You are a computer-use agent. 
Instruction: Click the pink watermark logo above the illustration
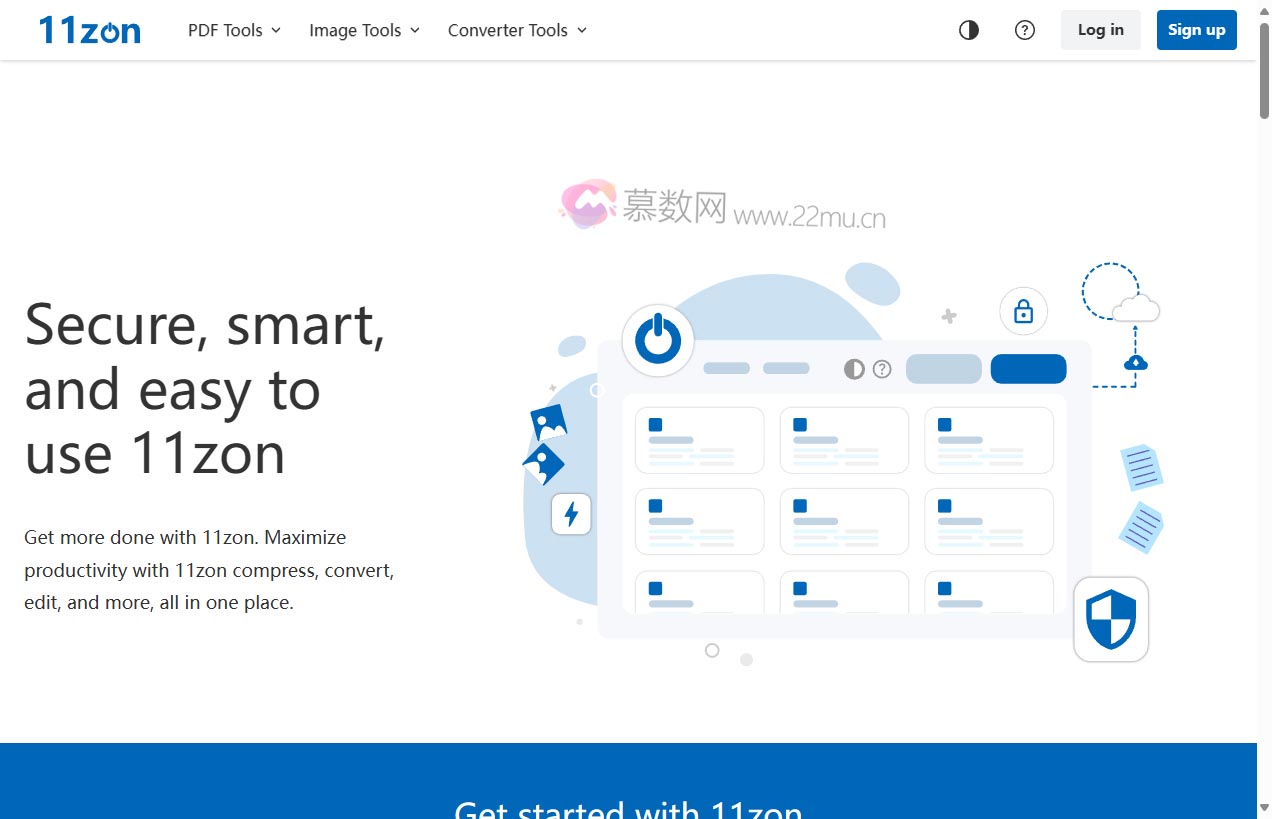(x=587, y=204)
